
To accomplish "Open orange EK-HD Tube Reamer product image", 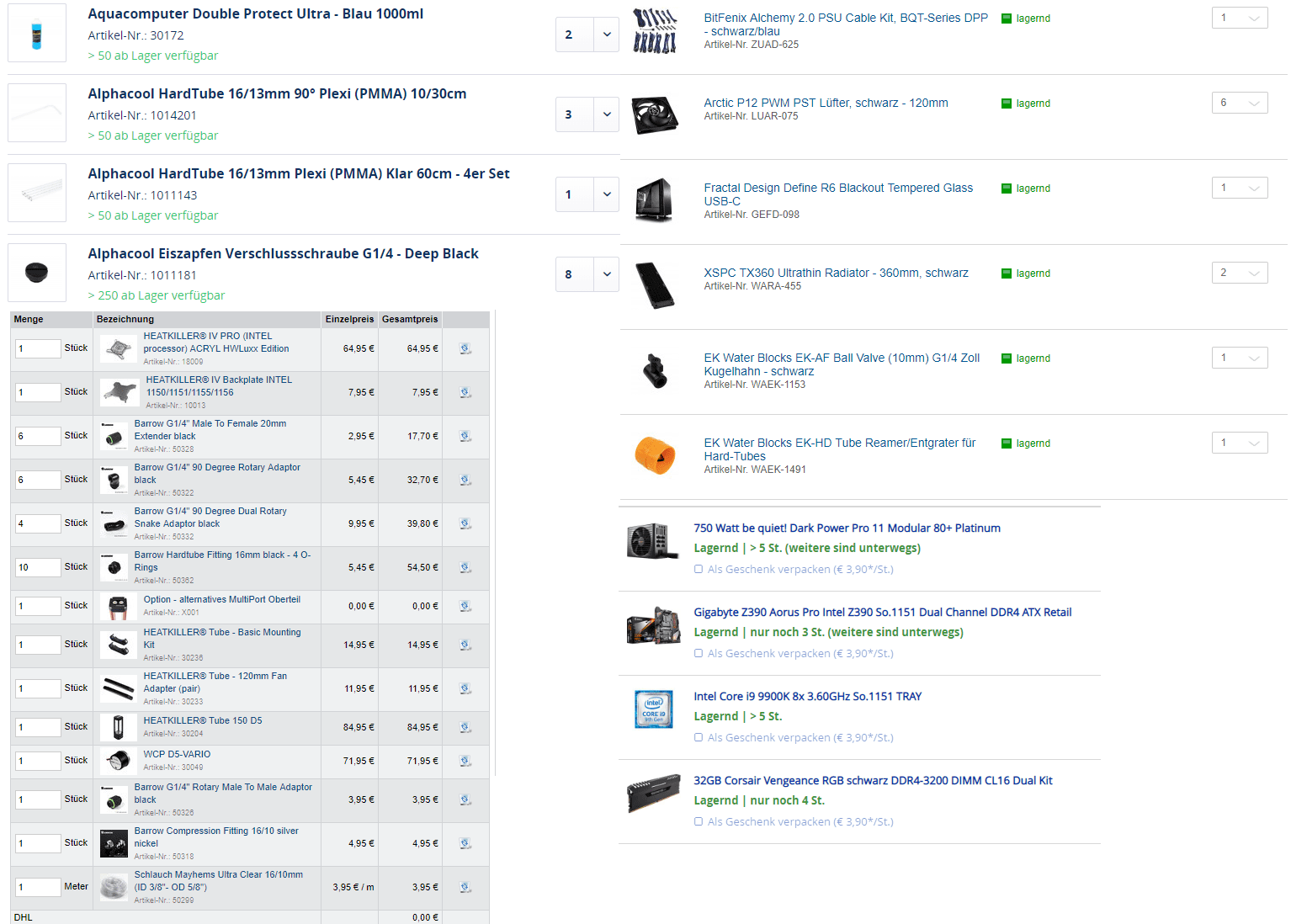I will [x=656, y=455].
